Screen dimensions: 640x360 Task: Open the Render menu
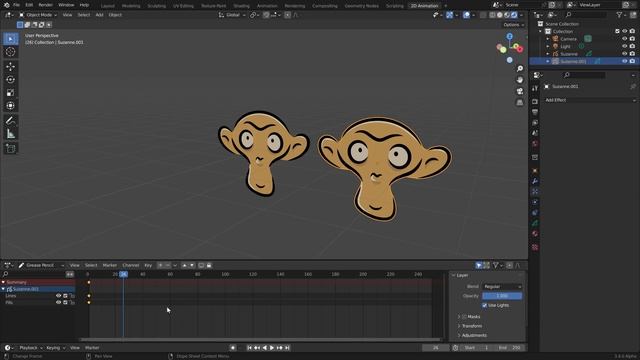pyautogui.click(x=45, y=5)
